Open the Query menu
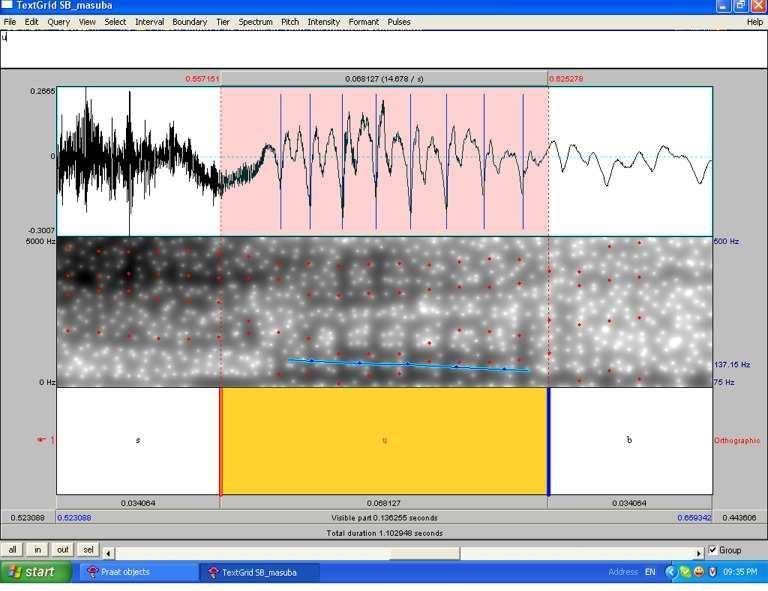 (59, 22)
